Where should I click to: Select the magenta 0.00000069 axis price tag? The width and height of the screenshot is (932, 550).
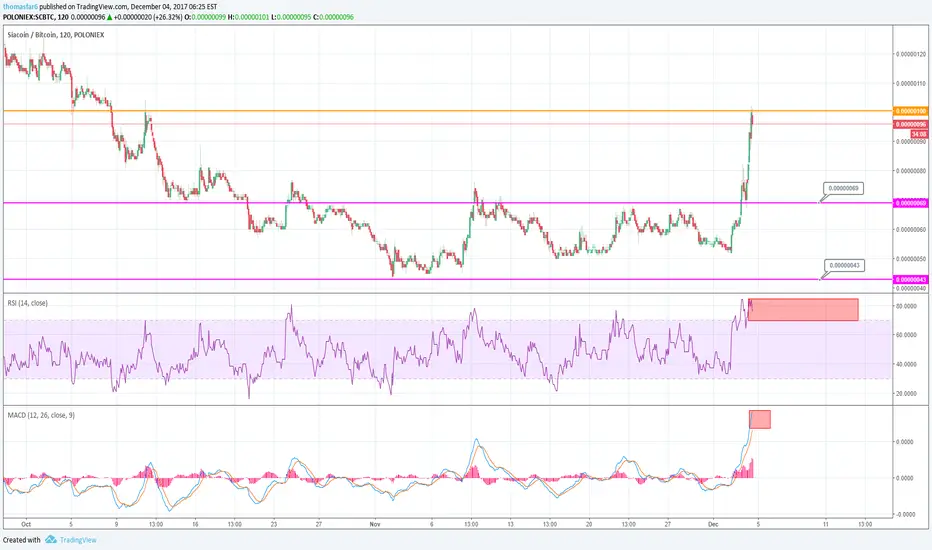[911, 203]
